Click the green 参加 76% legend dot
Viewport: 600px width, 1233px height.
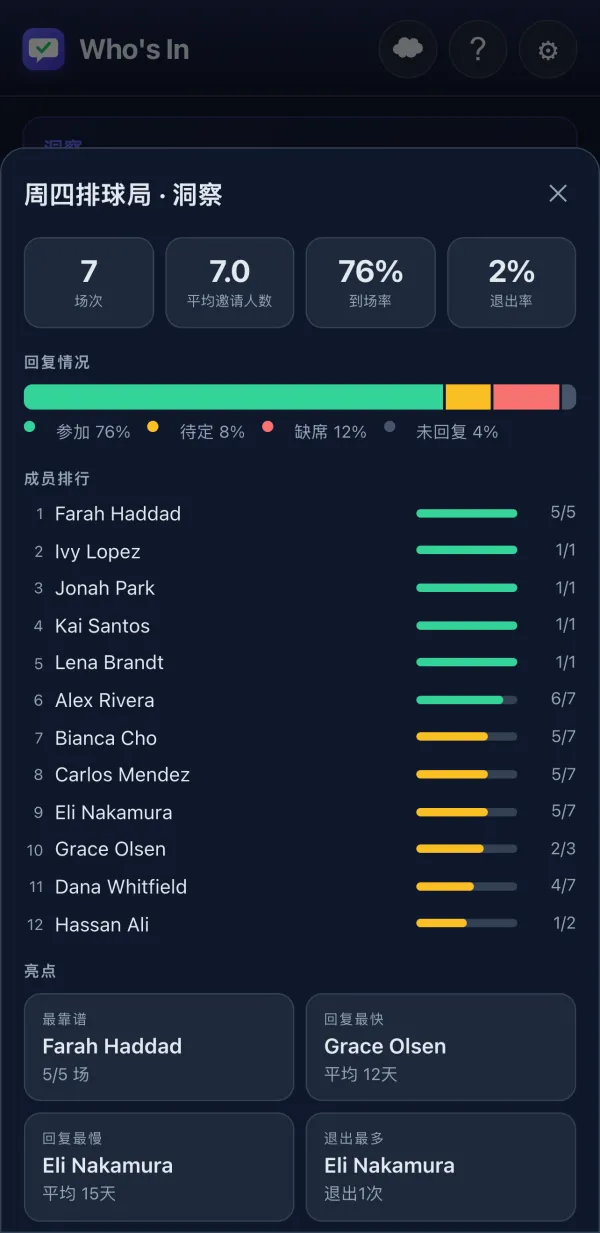click(30, 427)
